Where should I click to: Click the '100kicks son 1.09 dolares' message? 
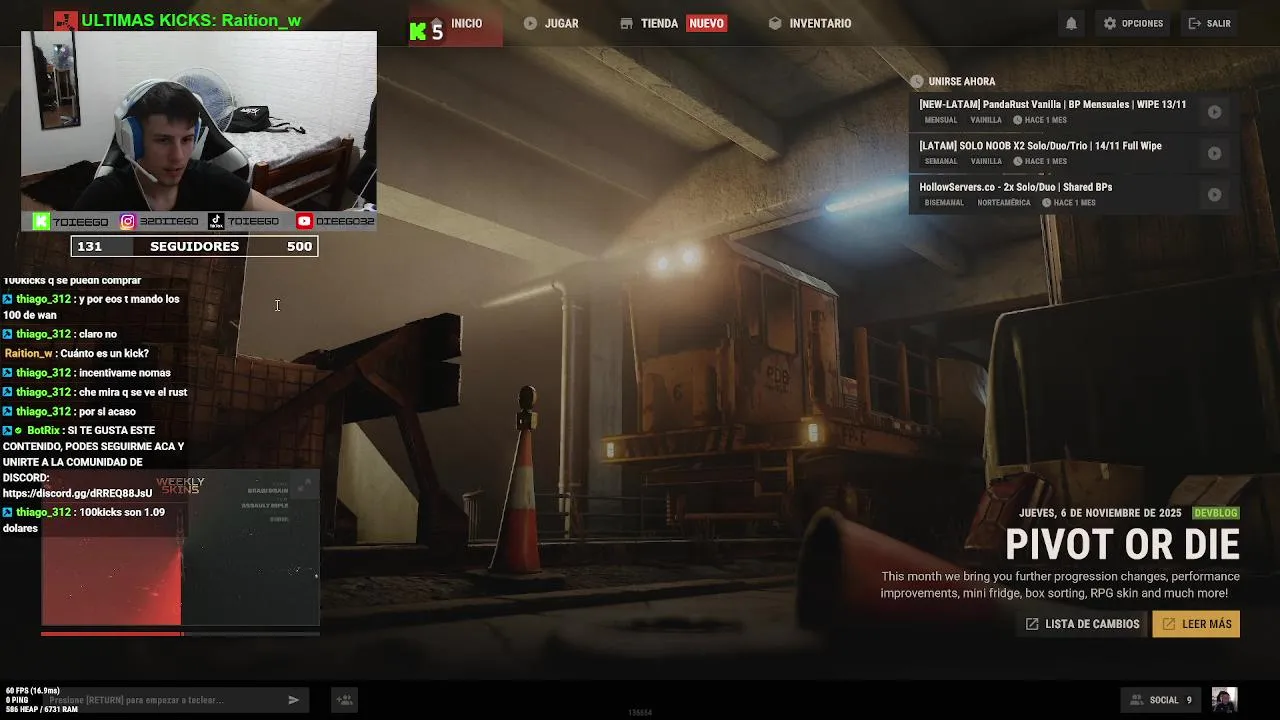pyautogui.click(x=84, y=520)
